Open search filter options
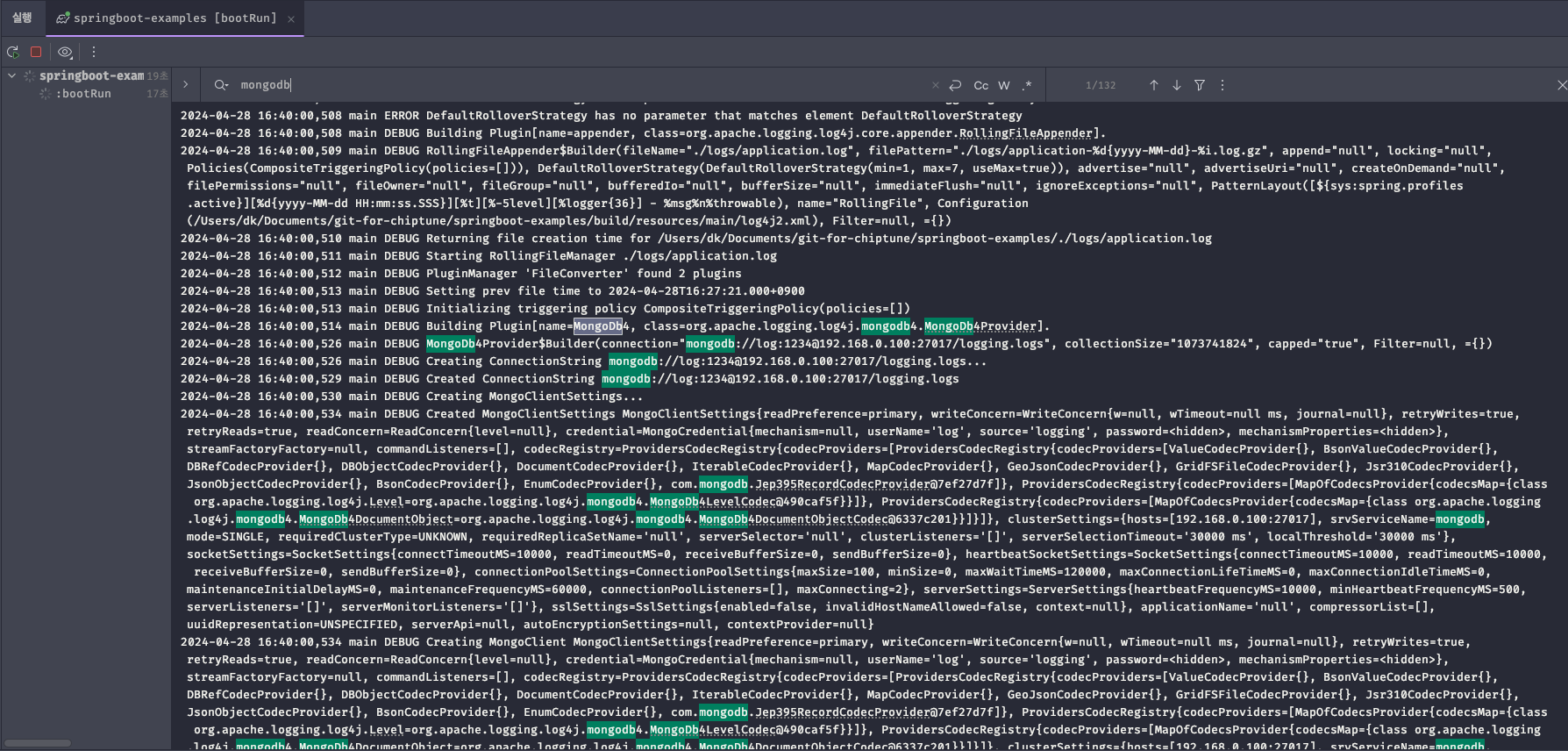 [x=1200, y=85]
